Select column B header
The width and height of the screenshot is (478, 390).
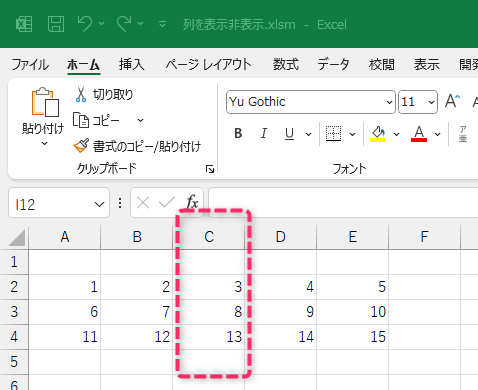[137, 237]
